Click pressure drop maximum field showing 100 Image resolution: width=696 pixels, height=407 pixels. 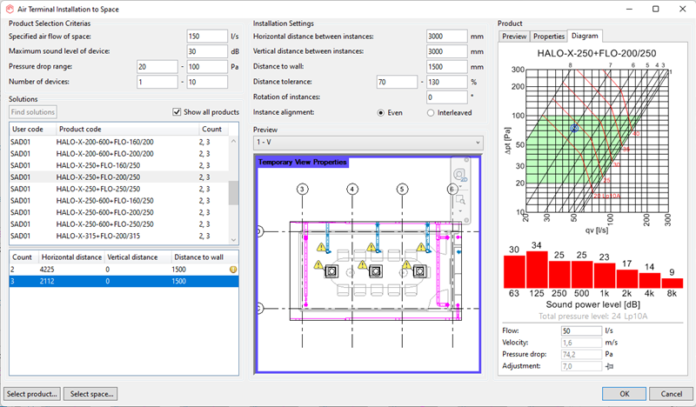tap(207, 67)
